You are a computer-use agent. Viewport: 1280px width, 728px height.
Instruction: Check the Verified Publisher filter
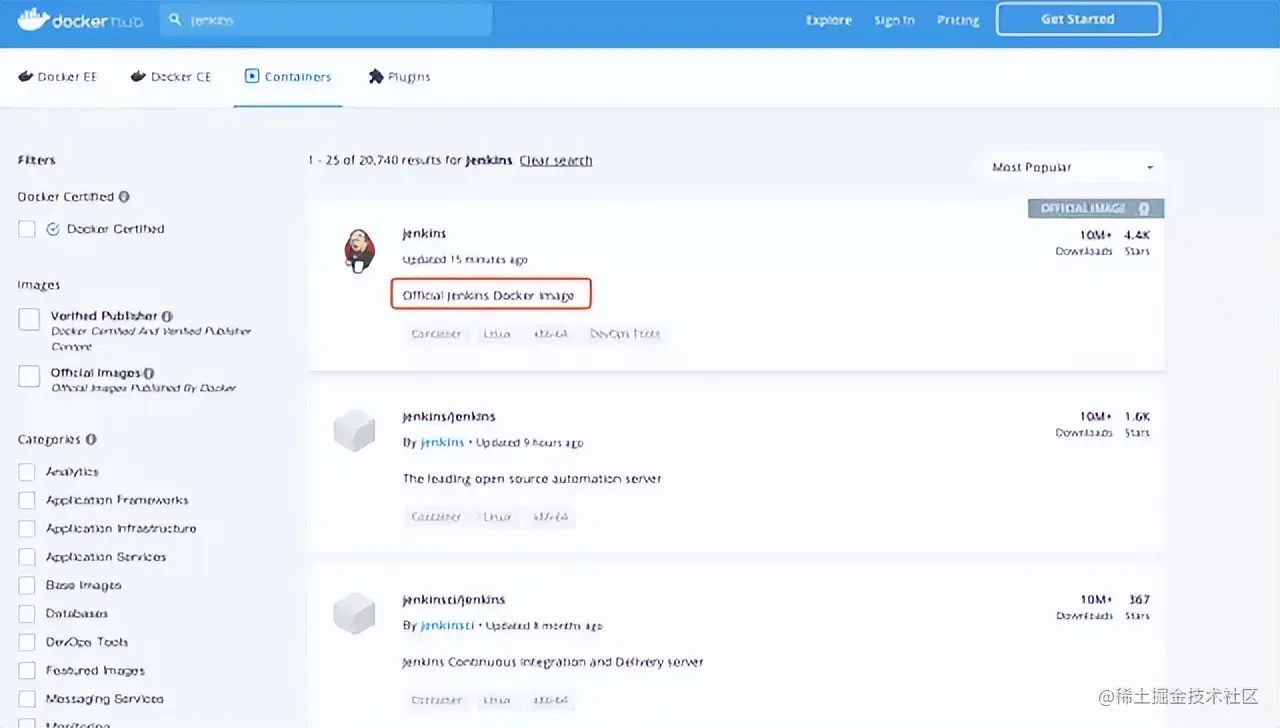pyautogui.click(x=29, y=320)
